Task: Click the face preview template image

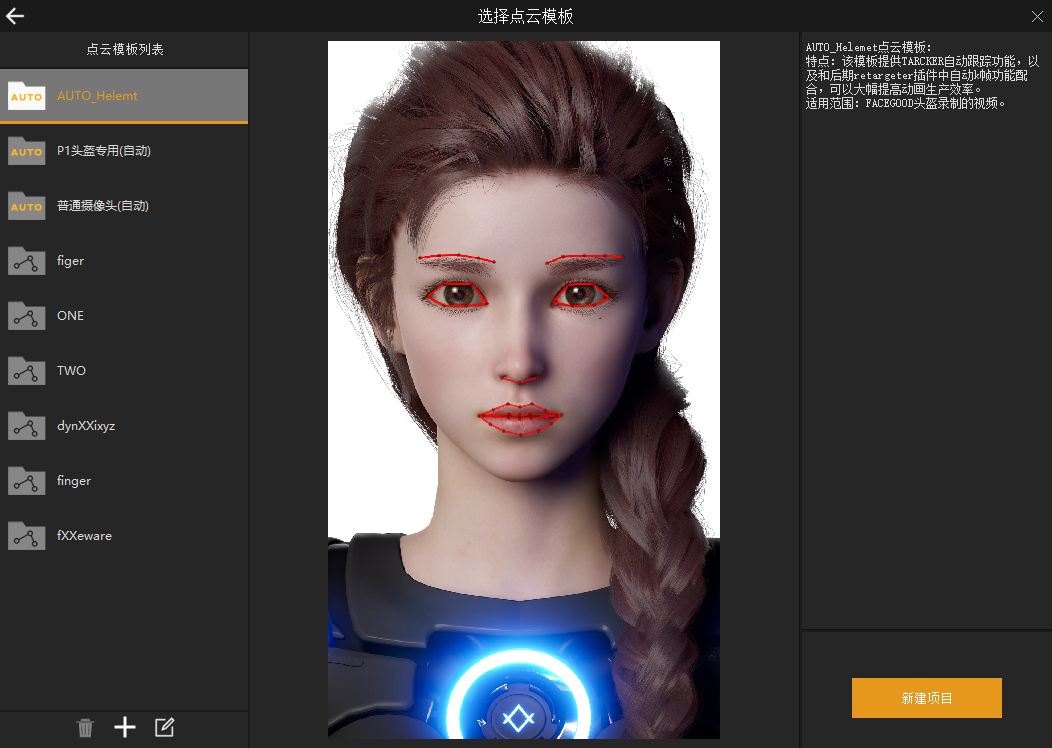Action: pos(524,390)
